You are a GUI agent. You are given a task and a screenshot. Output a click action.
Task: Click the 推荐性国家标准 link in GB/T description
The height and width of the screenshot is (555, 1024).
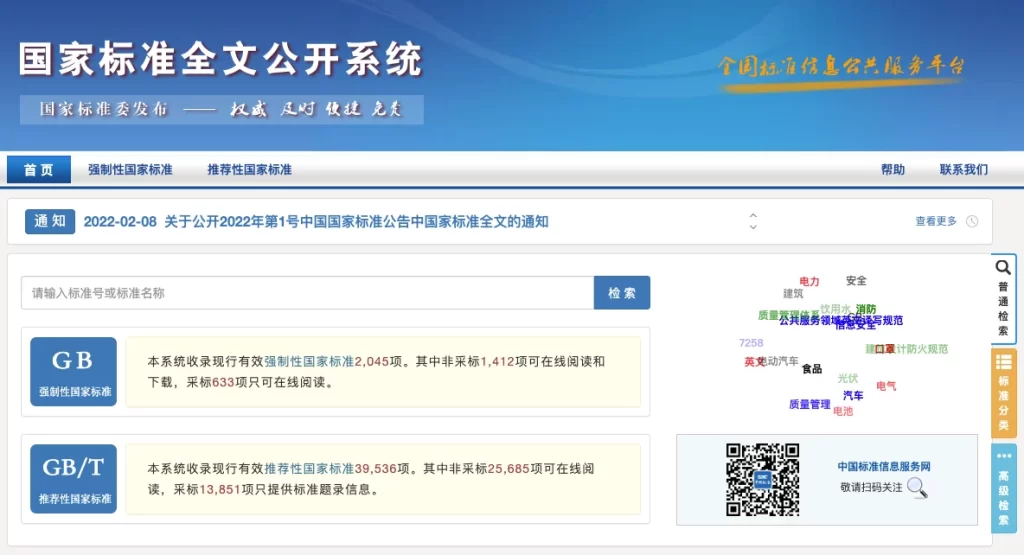(x=309, y=468)
